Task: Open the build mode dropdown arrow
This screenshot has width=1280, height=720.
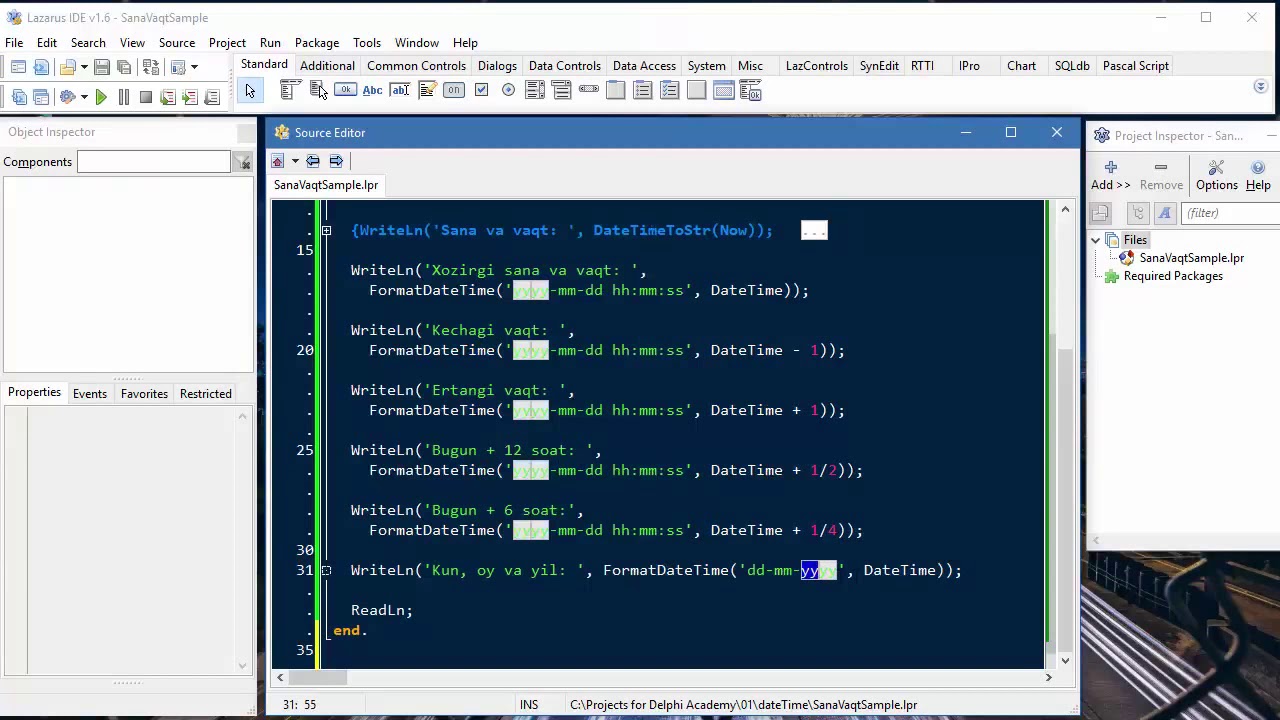Action: 84,97
